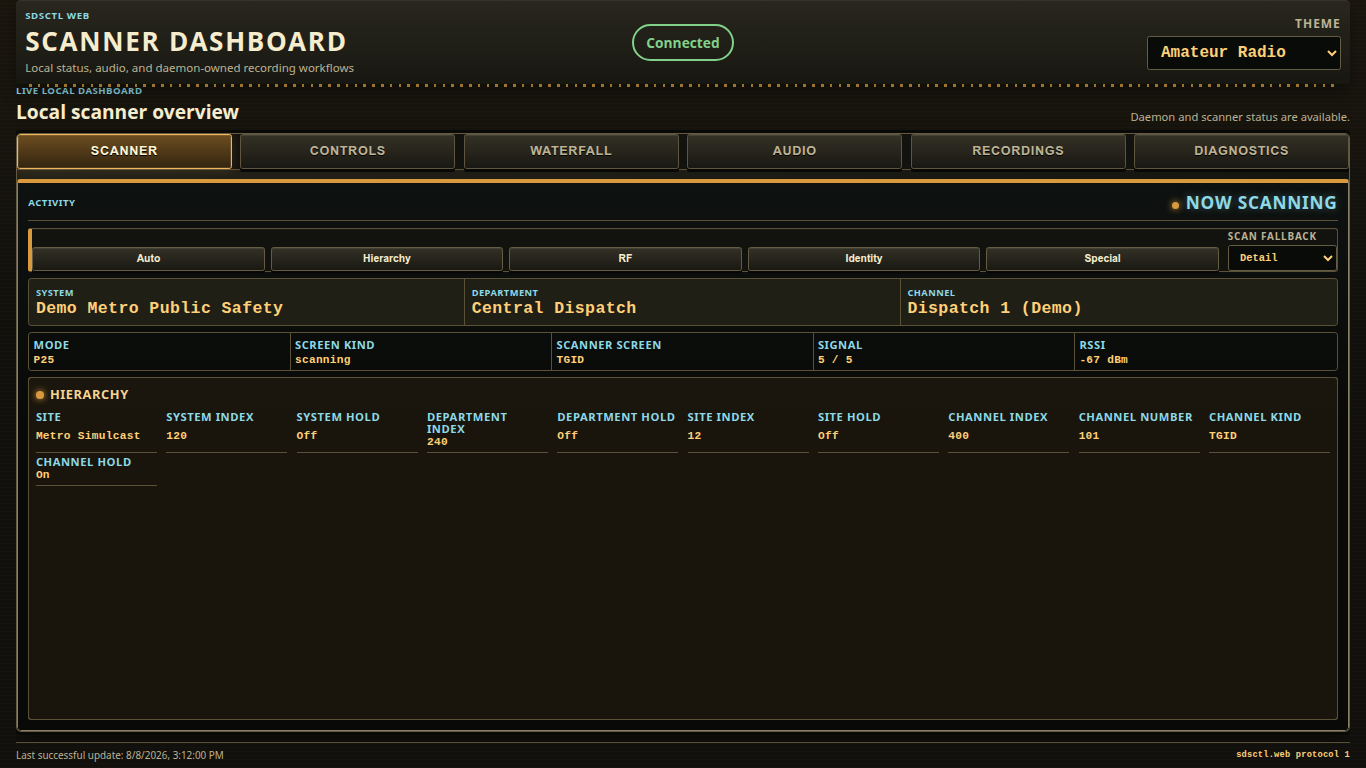Click the Hierarchy section heading

click(x=89, y=395)
